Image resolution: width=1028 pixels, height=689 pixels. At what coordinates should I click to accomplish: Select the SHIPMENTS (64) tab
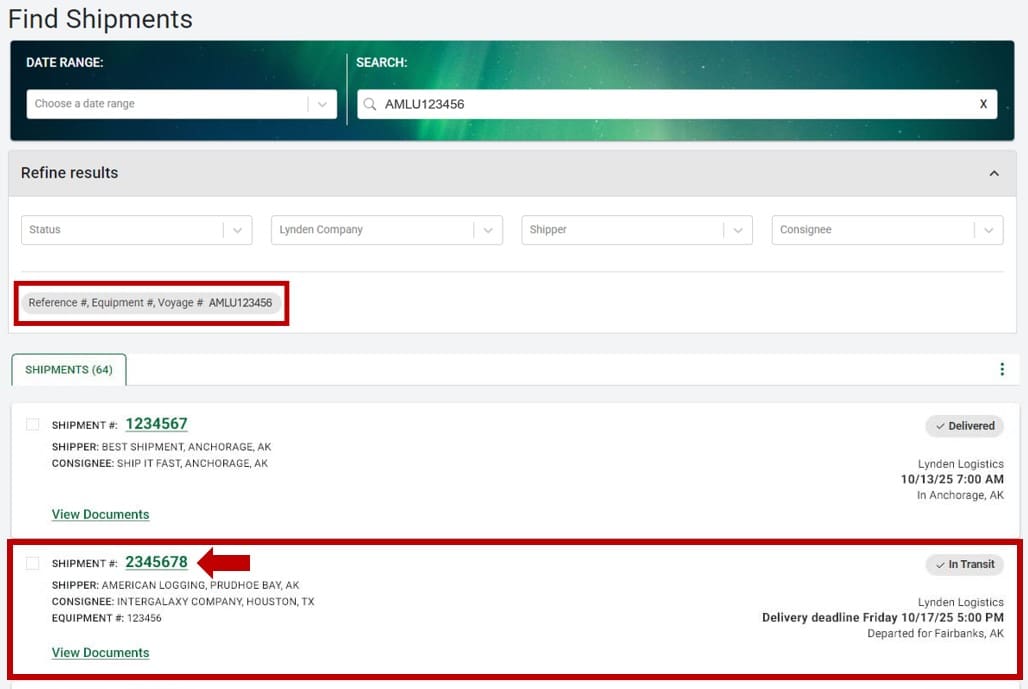coord(68,369)
